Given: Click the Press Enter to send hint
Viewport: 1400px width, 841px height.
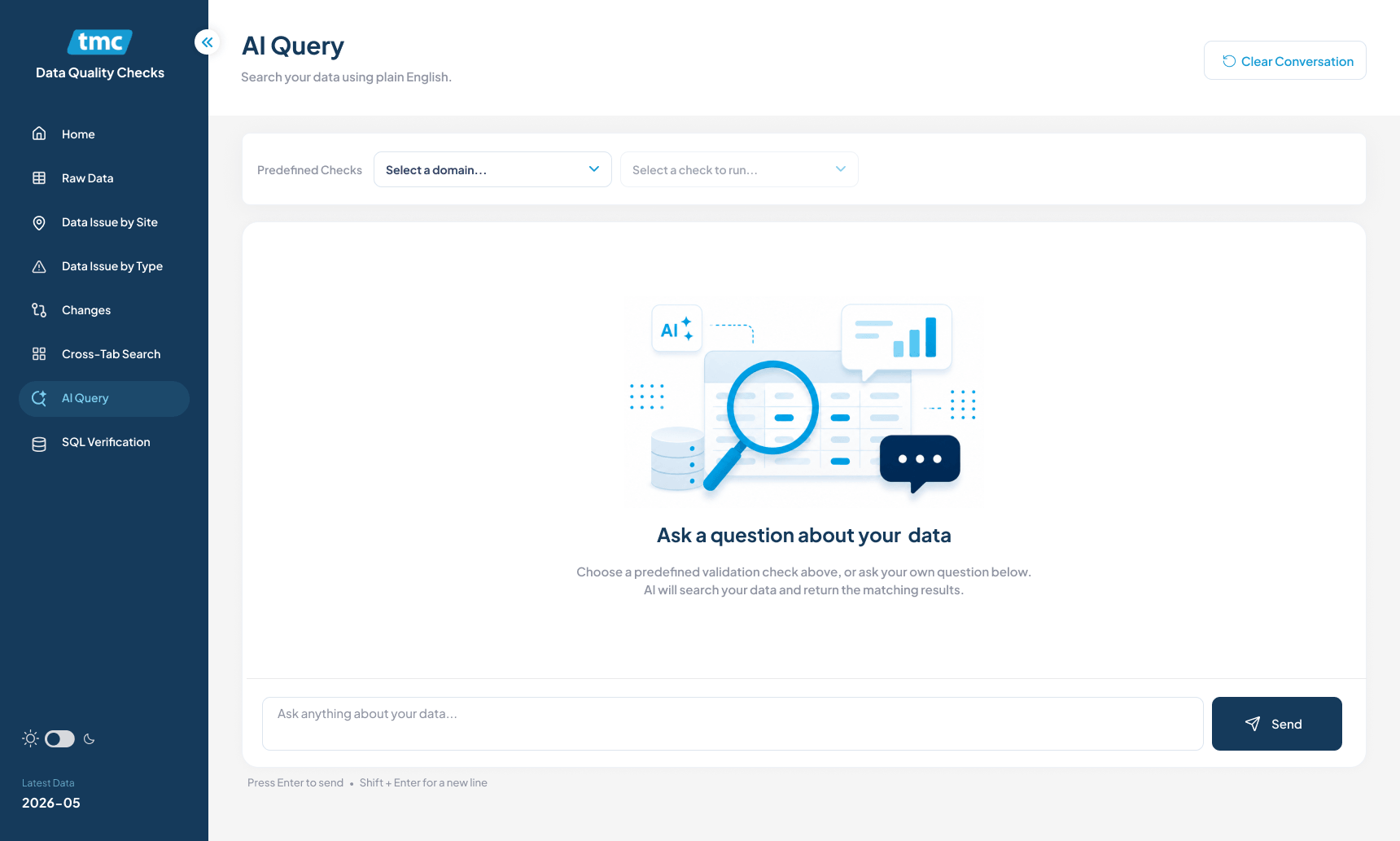Looking at the screenshot, I should click(295, 782).
